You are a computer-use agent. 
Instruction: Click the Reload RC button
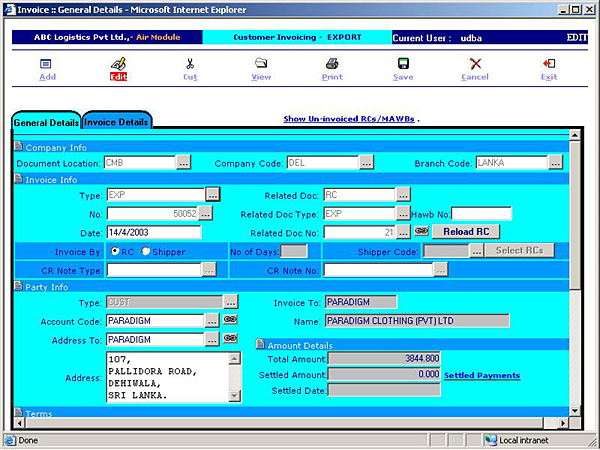[x=466, y=232]
